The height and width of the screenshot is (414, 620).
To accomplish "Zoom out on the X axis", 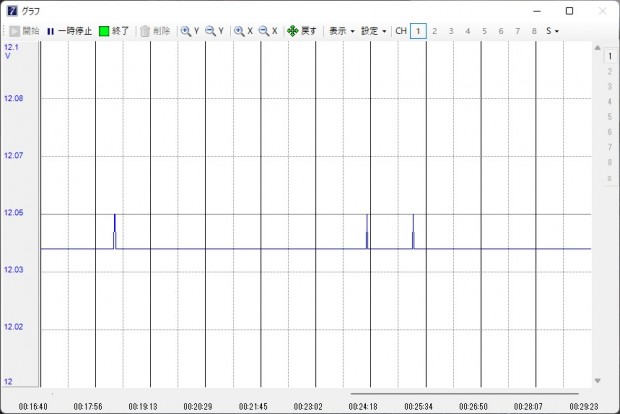I will pyautogui.click(x=267, y=31).
